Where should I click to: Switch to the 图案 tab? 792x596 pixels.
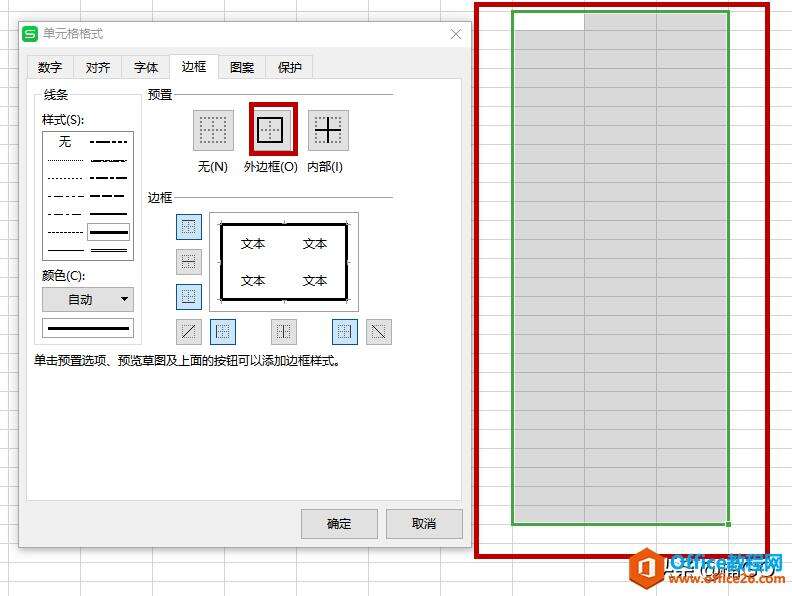pyautogui.click(x=242, y=67)
